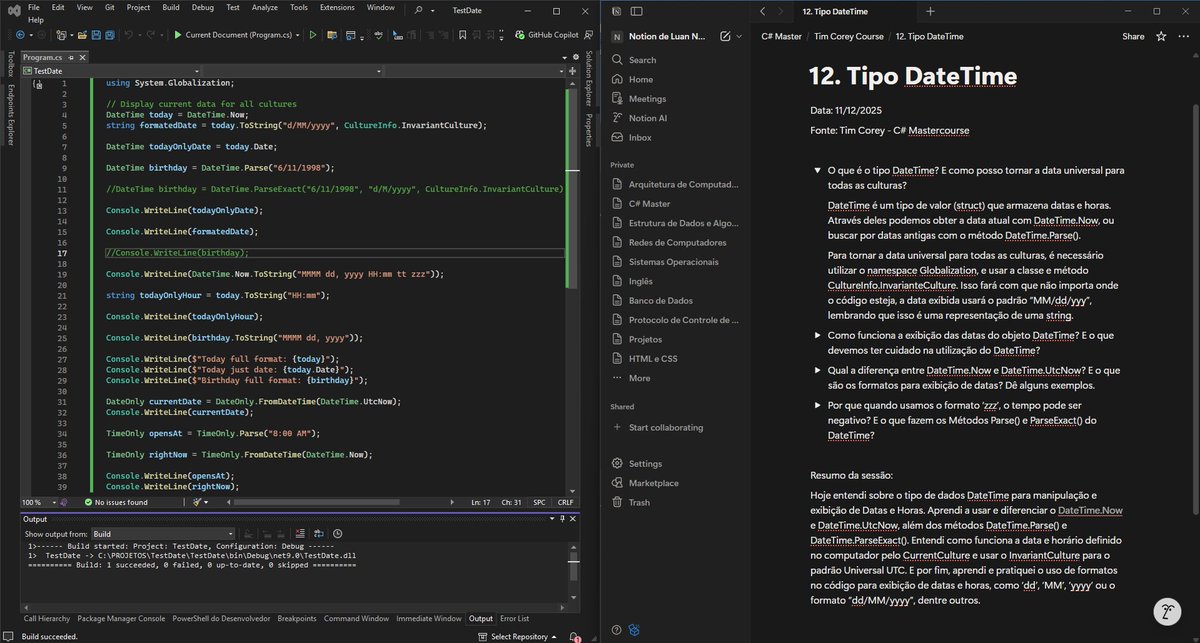The height and width of the screenshot is (643, 1200).
Task: Open the Analyze menu
Action: point(265,6)
